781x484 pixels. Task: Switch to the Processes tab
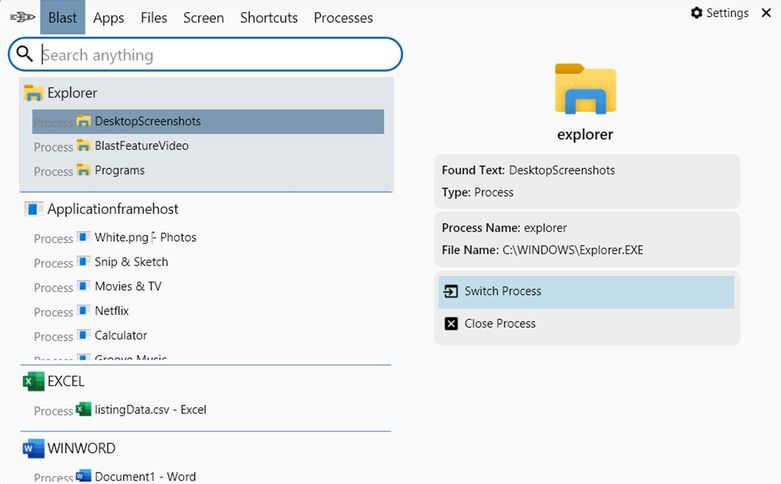click(343, 17)
